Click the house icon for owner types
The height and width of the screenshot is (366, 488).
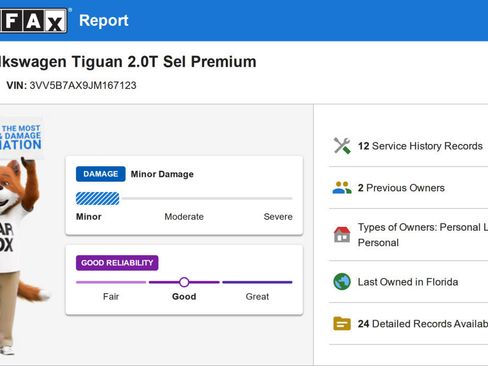point(342,234)
